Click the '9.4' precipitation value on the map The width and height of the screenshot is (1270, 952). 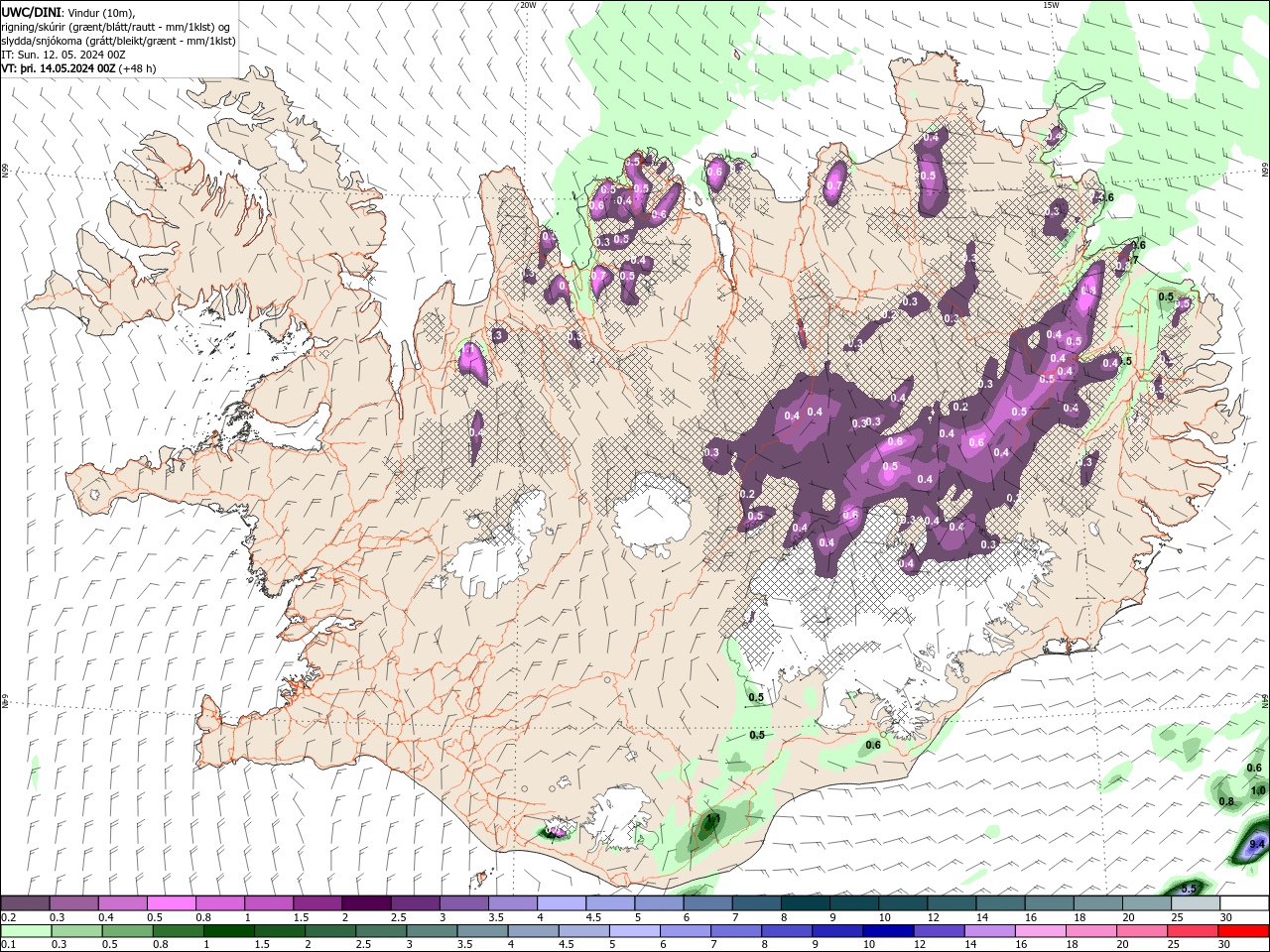tap(1258, 844)
